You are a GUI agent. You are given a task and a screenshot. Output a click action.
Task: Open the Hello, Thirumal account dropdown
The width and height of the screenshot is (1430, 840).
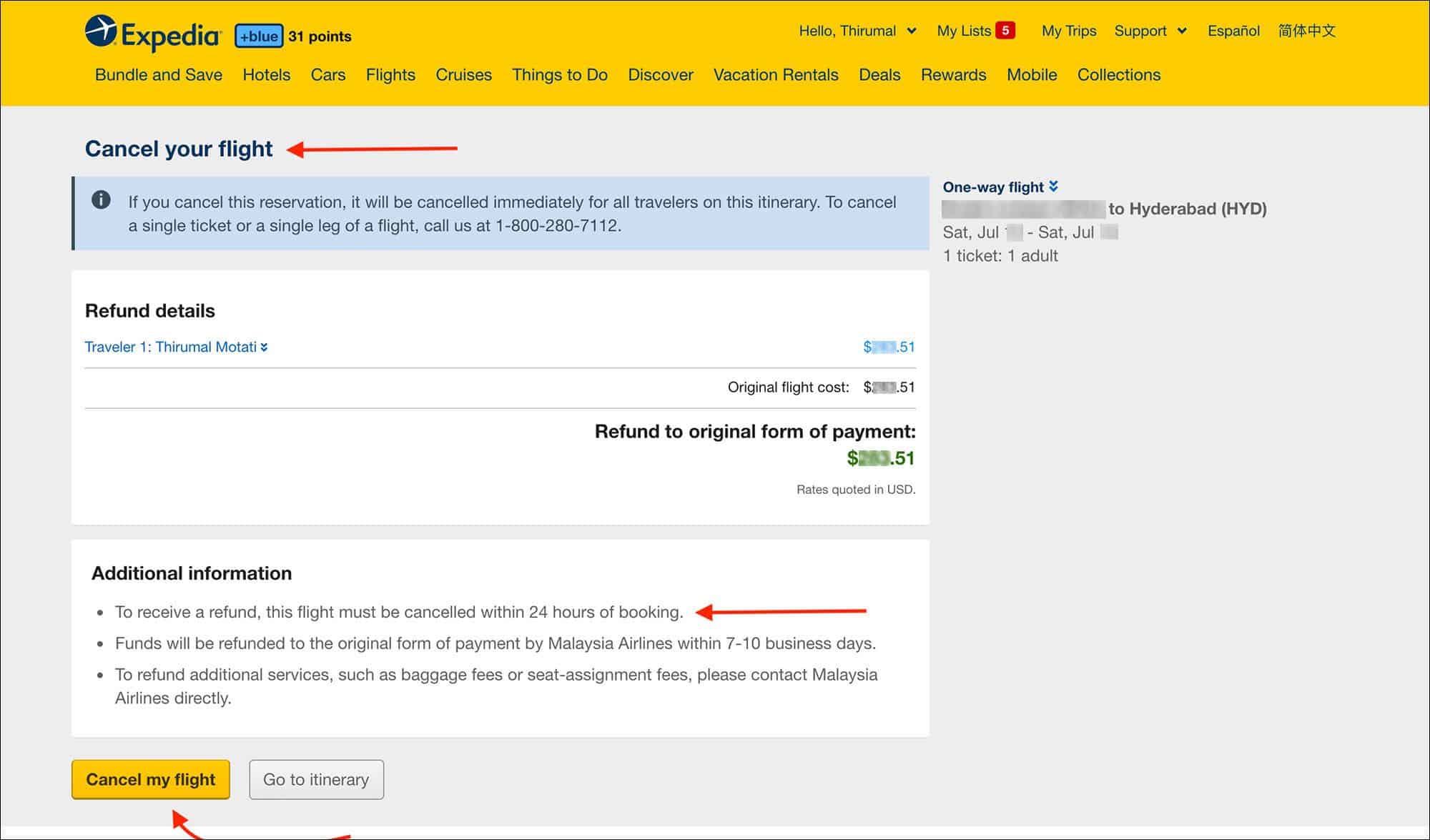(857, 31)
